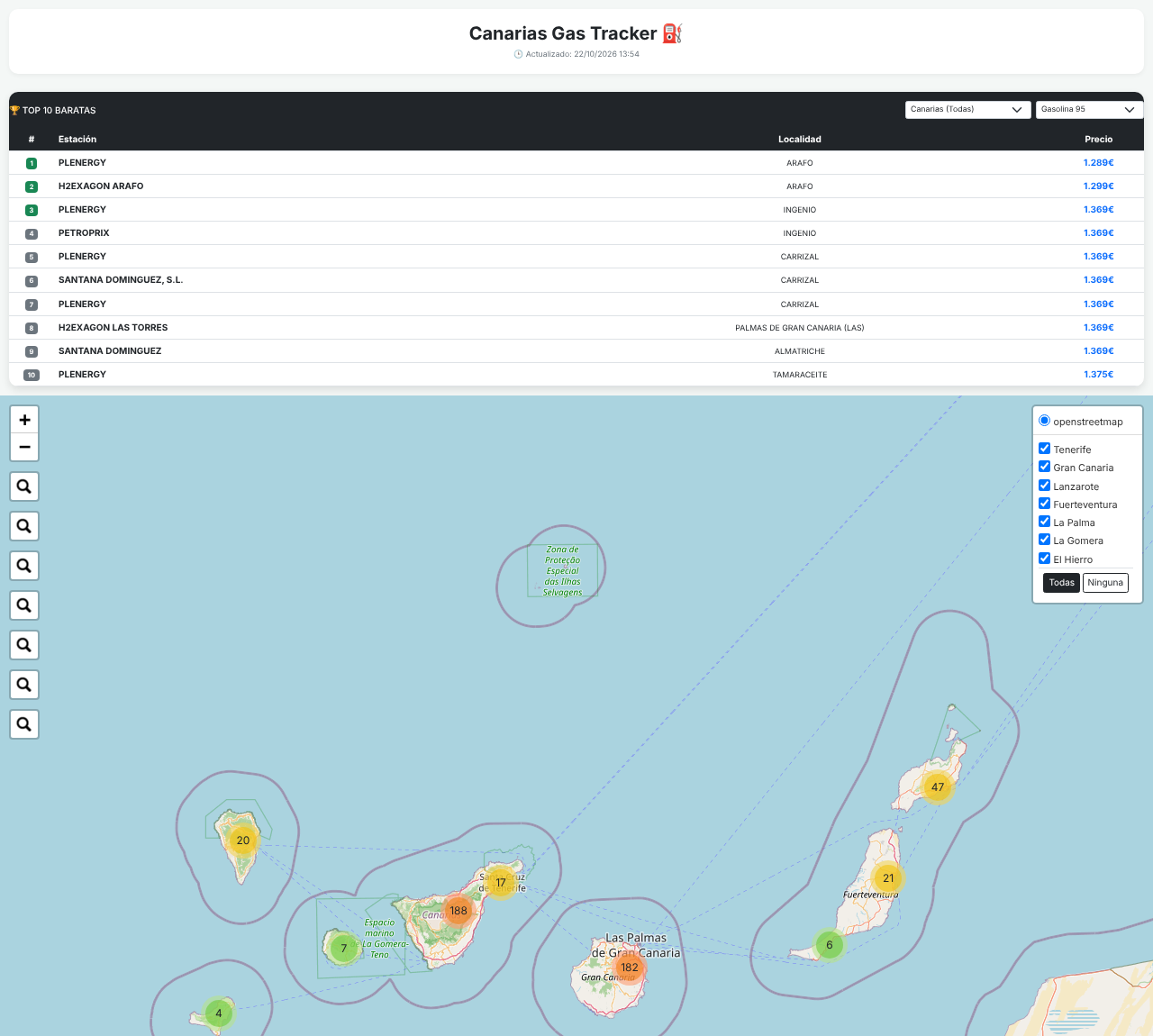Click the Todas button
1153x1036 pixels.
(1062, 583)
